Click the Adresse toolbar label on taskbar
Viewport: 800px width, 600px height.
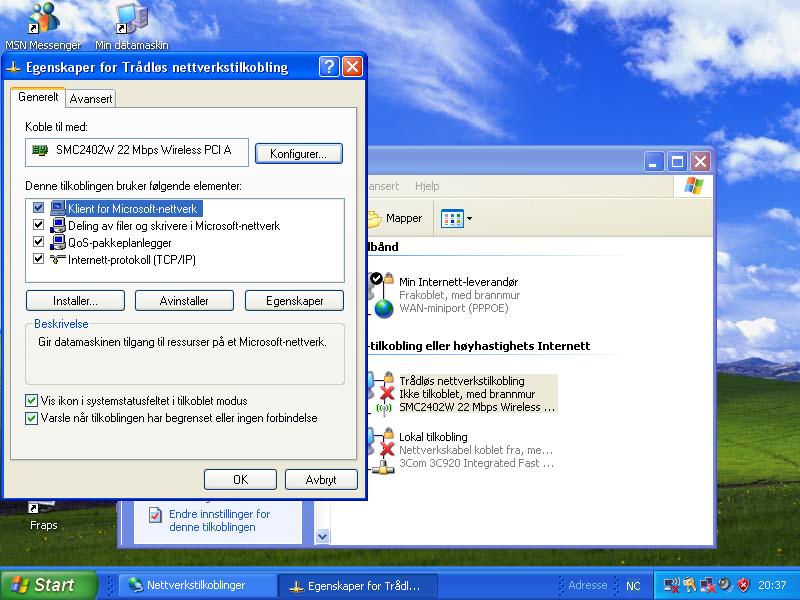click(588, 585)
